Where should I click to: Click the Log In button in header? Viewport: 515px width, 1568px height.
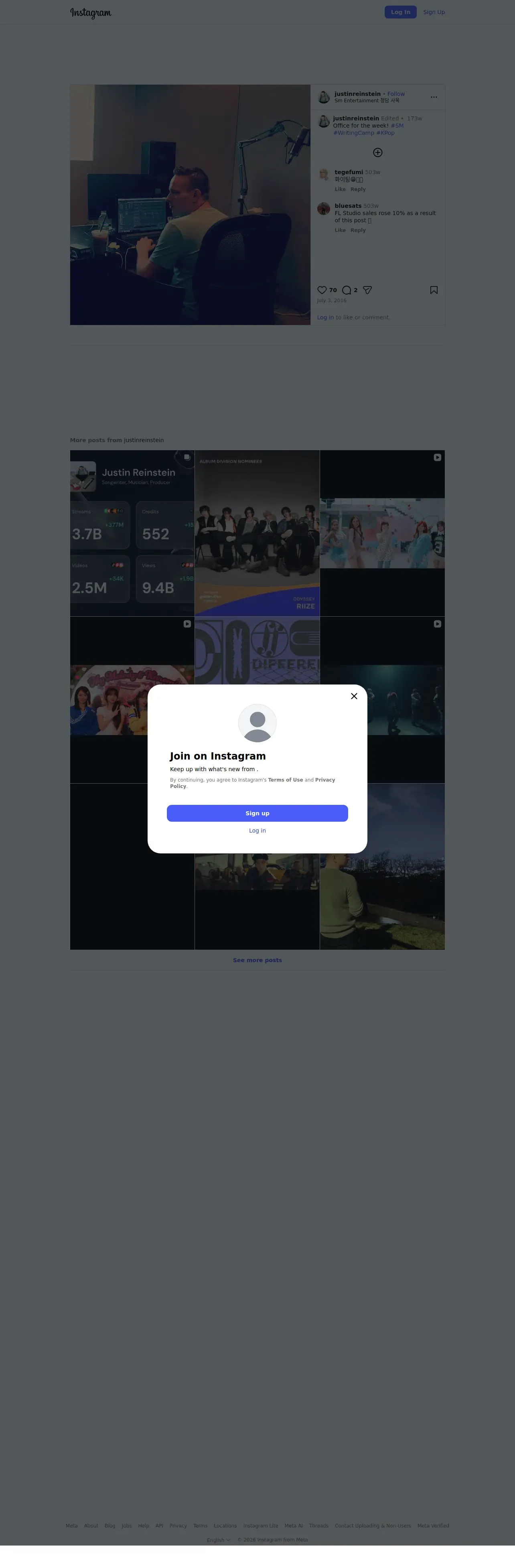[401, 12]
